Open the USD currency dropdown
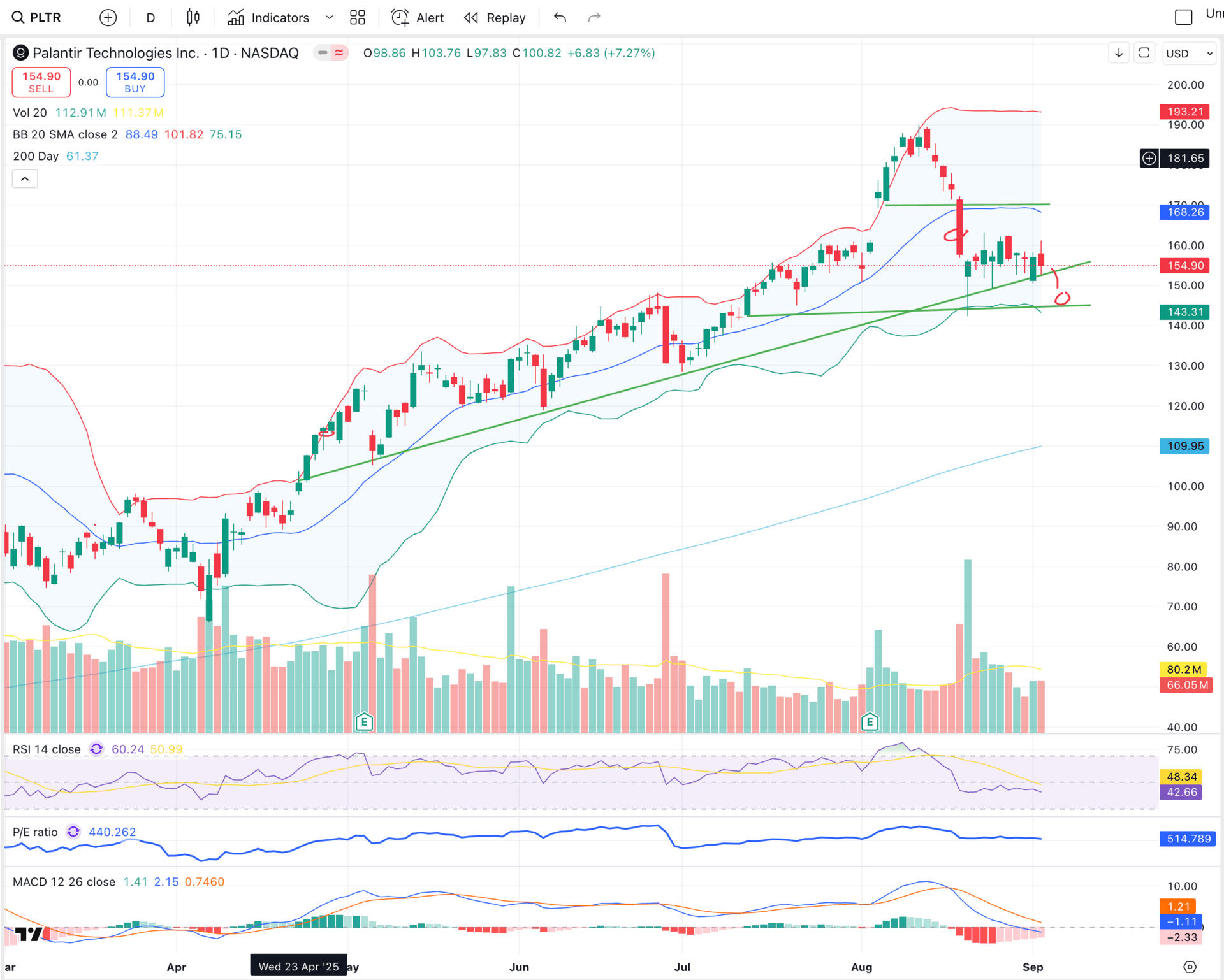The width and height of the screenshot is (1224, 980). pos(1188,54)
